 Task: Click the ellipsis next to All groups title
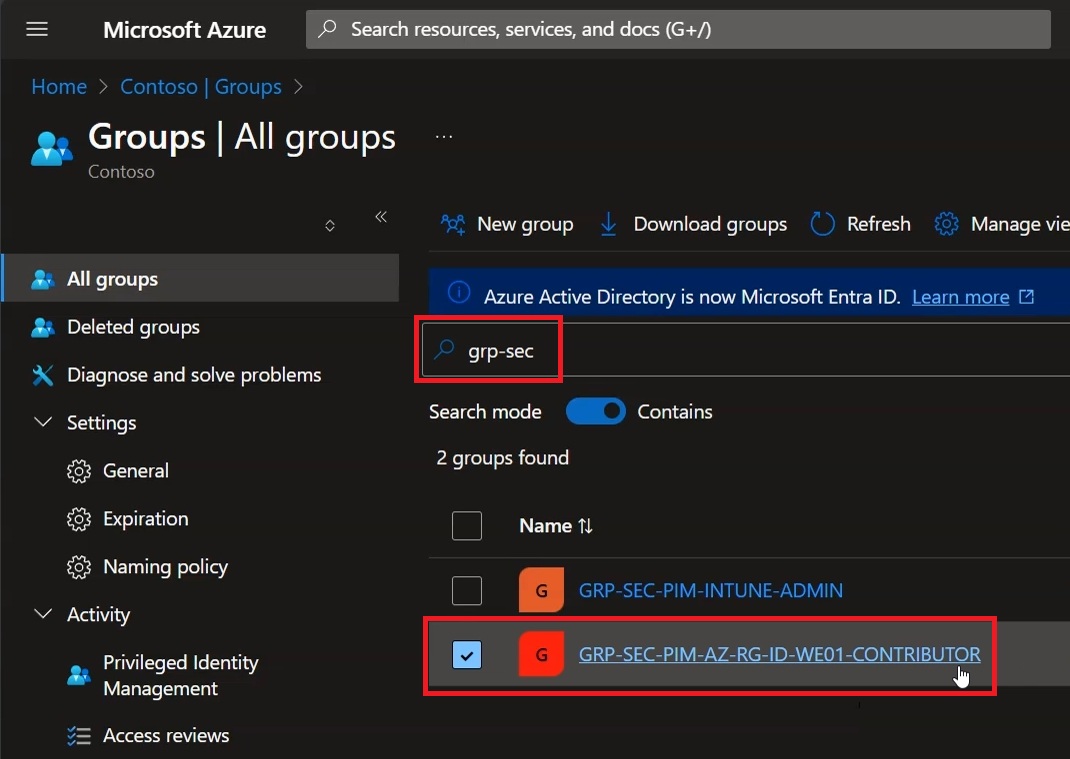click(444, 137)
